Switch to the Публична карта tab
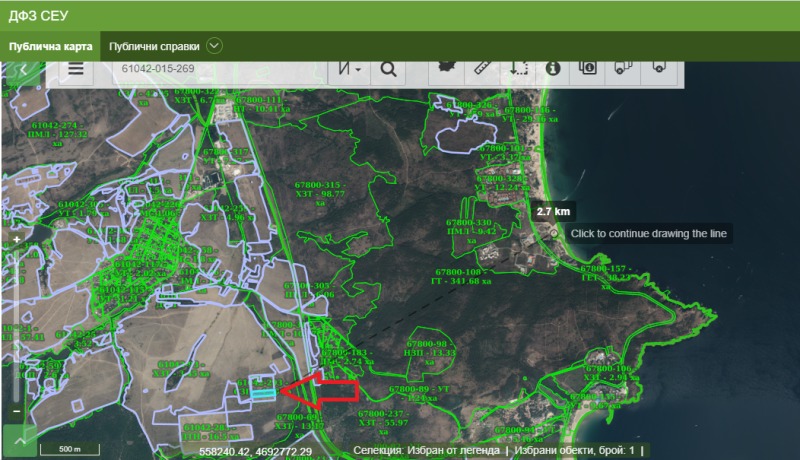Image resolution: width=800 pixels, height=460 pixels. coord(51,47)
